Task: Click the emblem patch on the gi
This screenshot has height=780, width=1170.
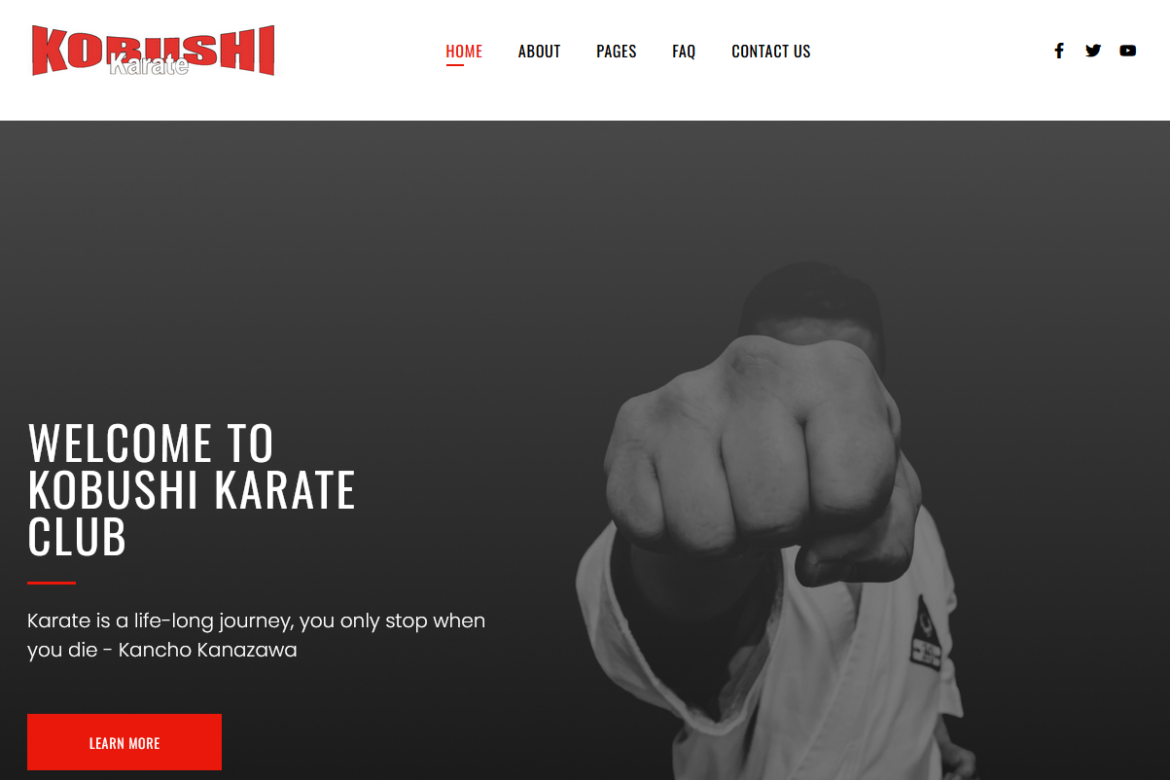Action: pyautogui.click(x=924, y=634)
